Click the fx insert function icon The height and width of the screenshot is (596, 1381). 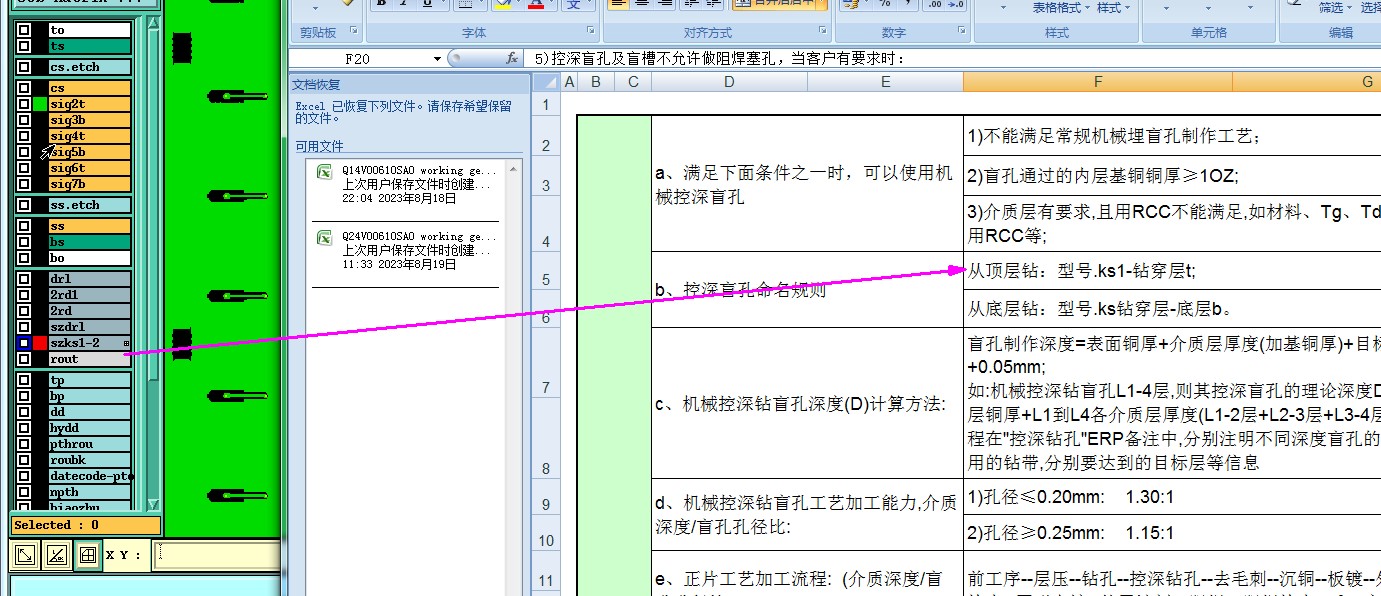pyautogui.click(x=512, y=59)
